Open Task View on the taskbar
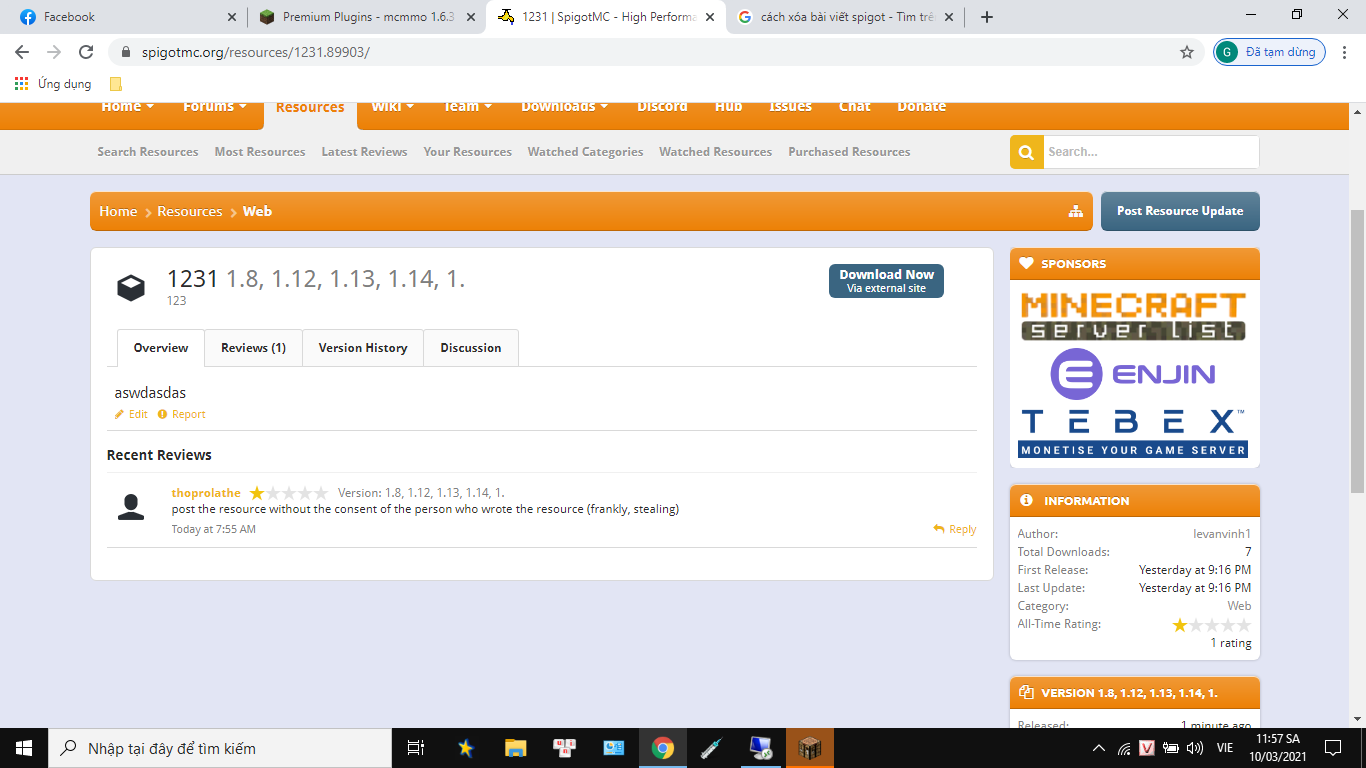Screen dimensions: 1366x768 pyautogui.click(x=416, y=748)
